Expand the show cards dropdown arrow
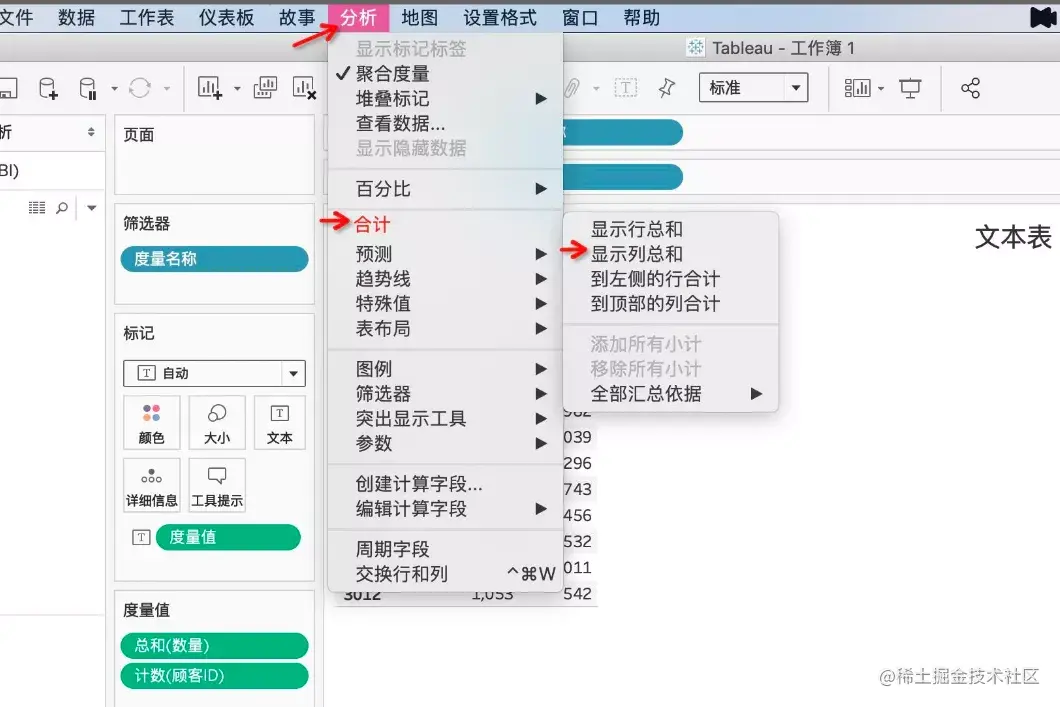 coord(881,89)
